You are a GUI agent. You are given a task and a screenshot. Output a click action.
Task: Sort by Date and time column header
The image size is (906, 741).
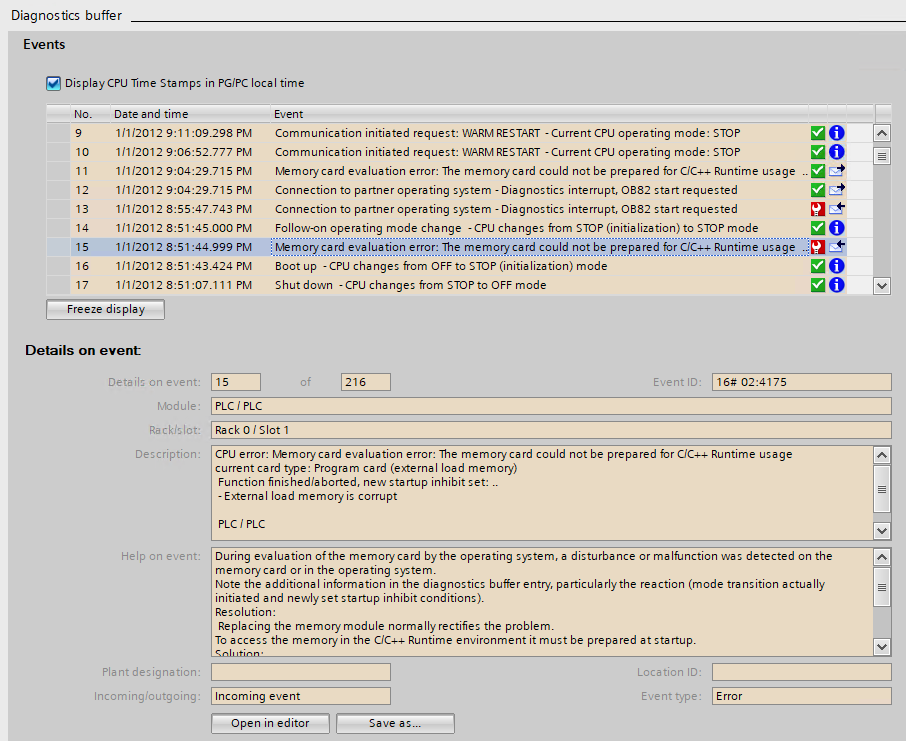[x=151, y=114]
